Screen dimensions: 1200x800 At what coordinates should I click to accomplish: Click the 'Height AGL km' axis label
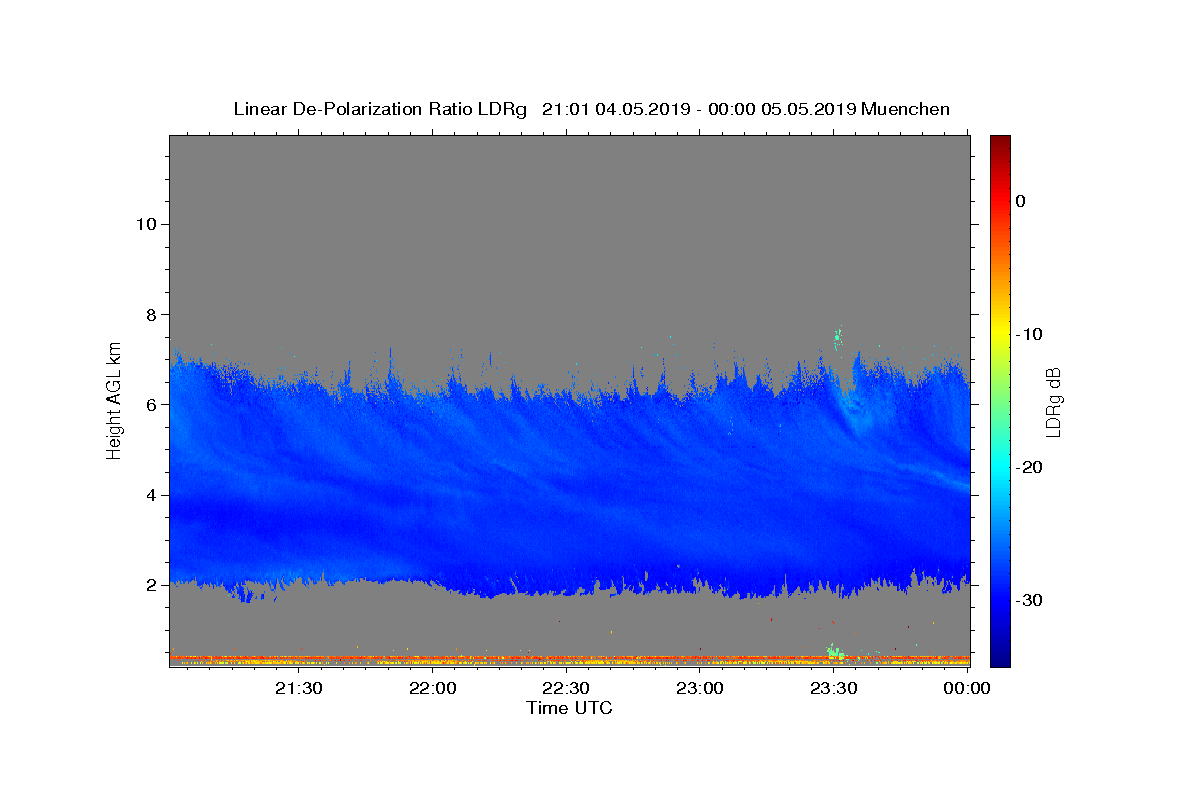(115, 399)
